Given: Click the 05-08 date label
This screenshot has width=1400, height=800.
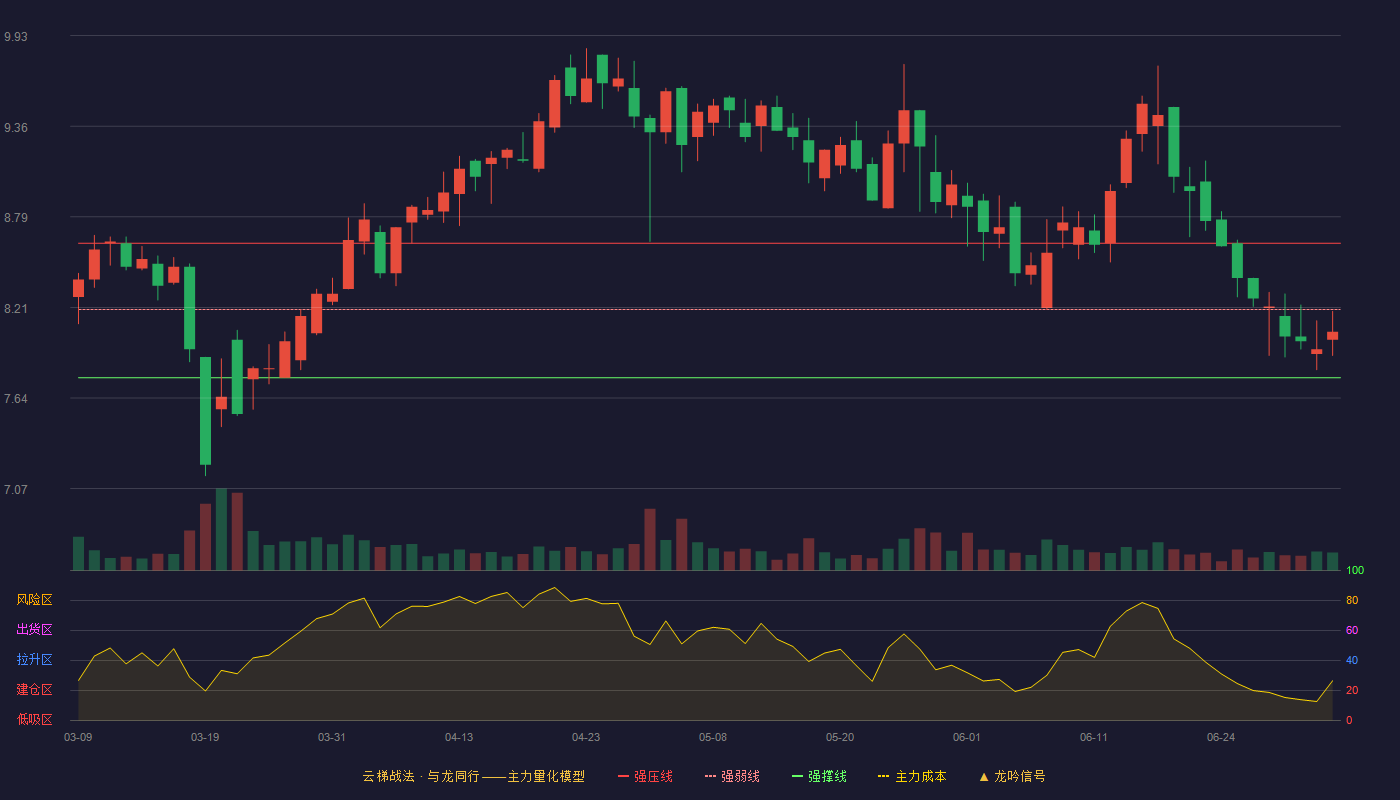Looking at the screenshot, I should click(713, 737).
